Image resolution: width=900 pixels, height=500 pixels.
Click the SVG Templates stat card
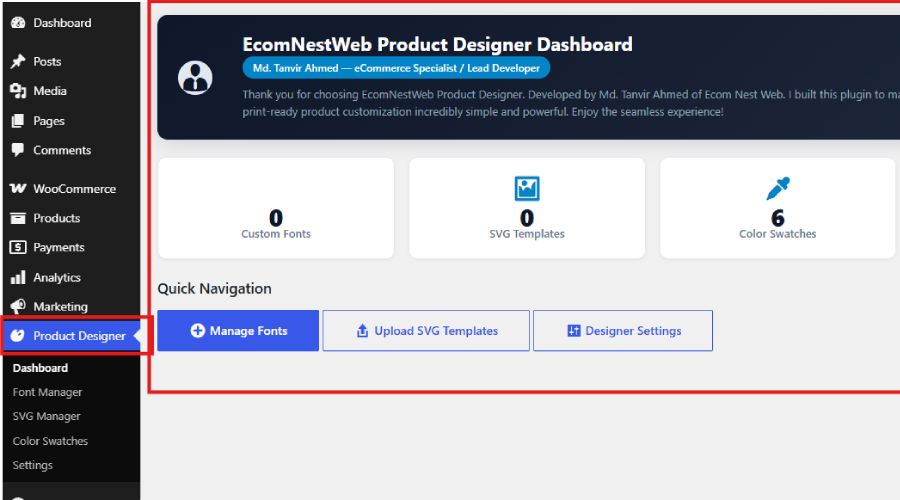click(x=527, y=208)
